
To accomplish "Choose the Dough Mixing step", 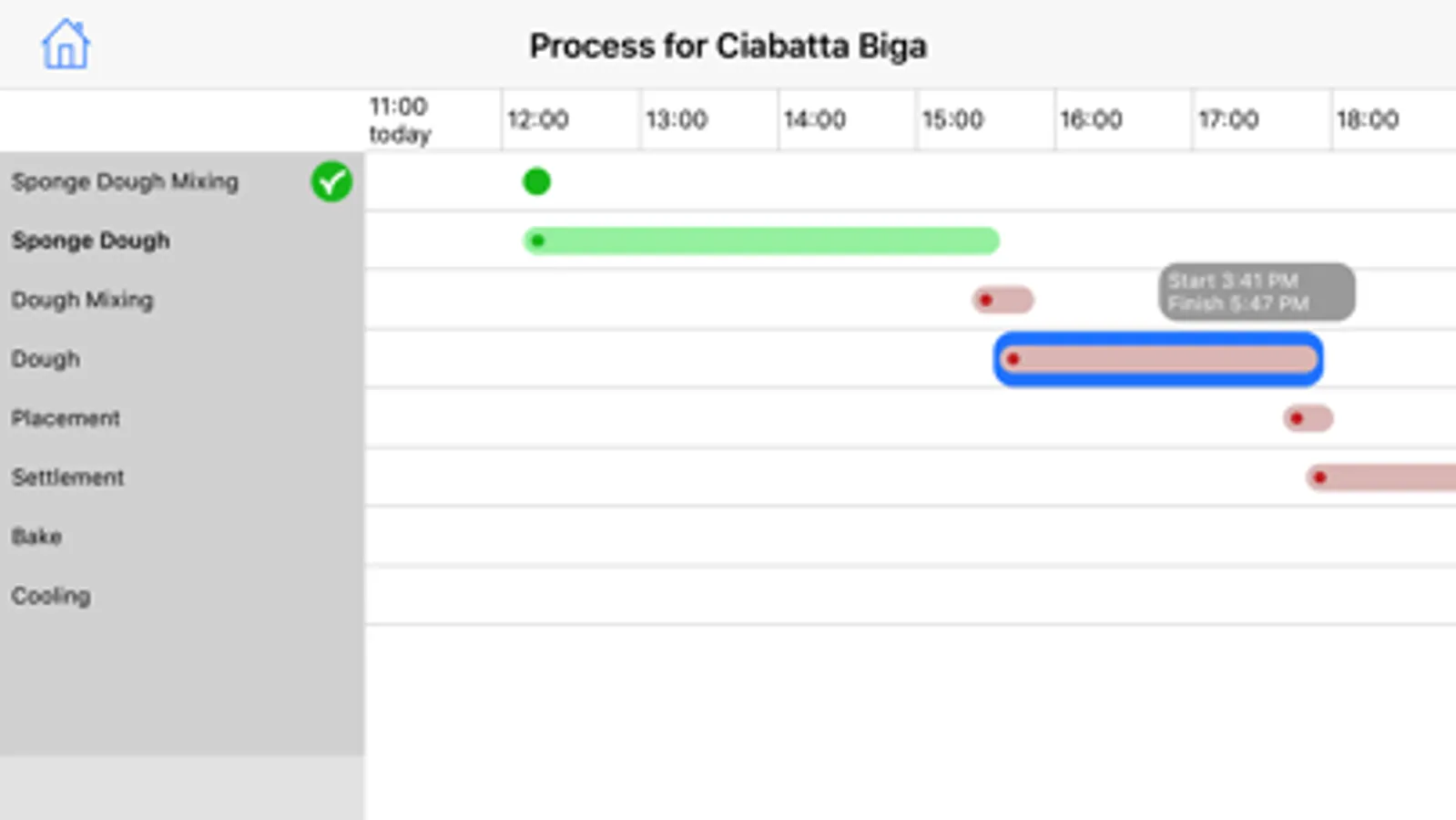I will coord(82,300).
